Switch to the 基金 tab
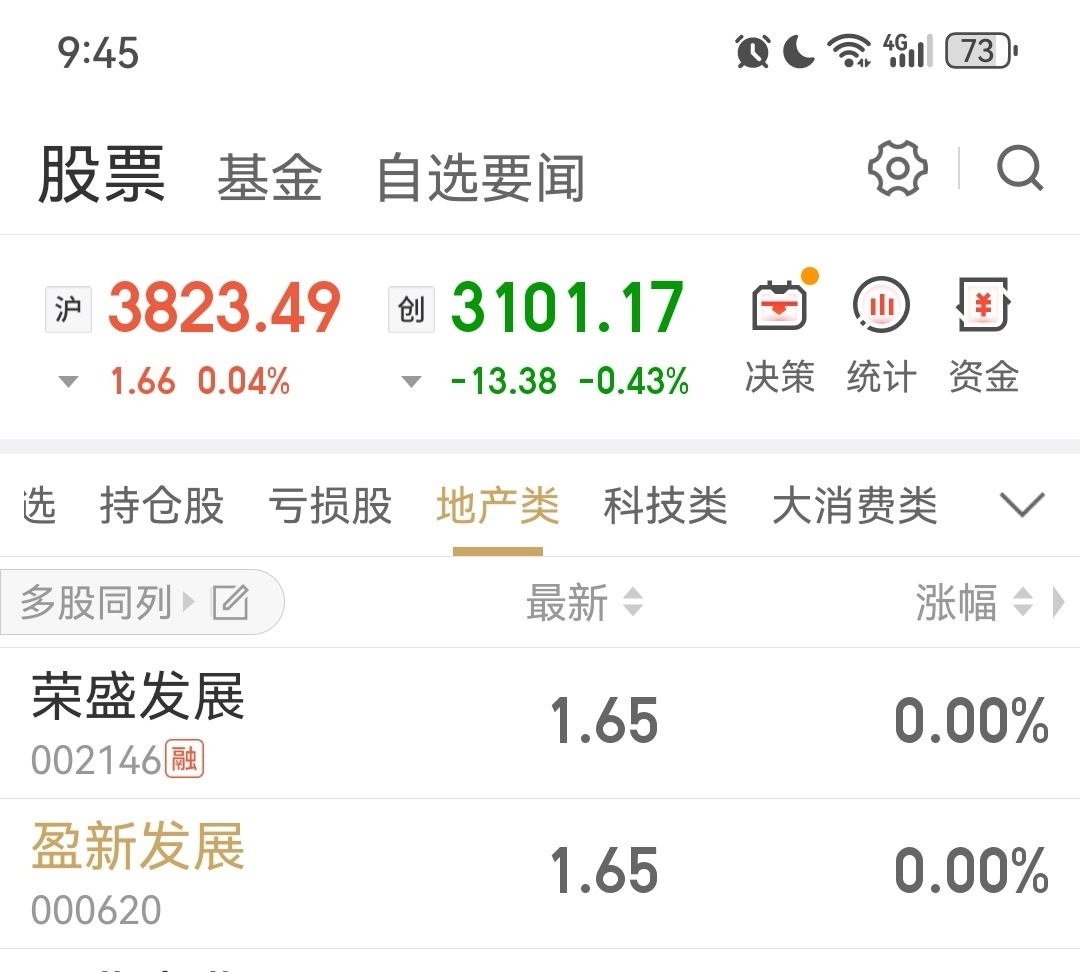This screenshot has height=972, width=1080. pos(270,178)
